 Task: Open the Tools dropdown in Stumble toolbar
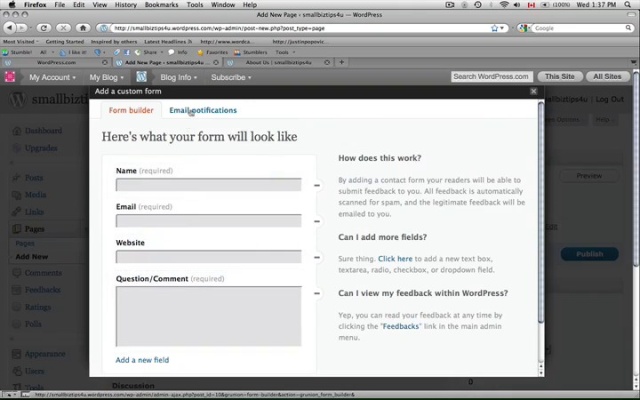click(285, 52)
